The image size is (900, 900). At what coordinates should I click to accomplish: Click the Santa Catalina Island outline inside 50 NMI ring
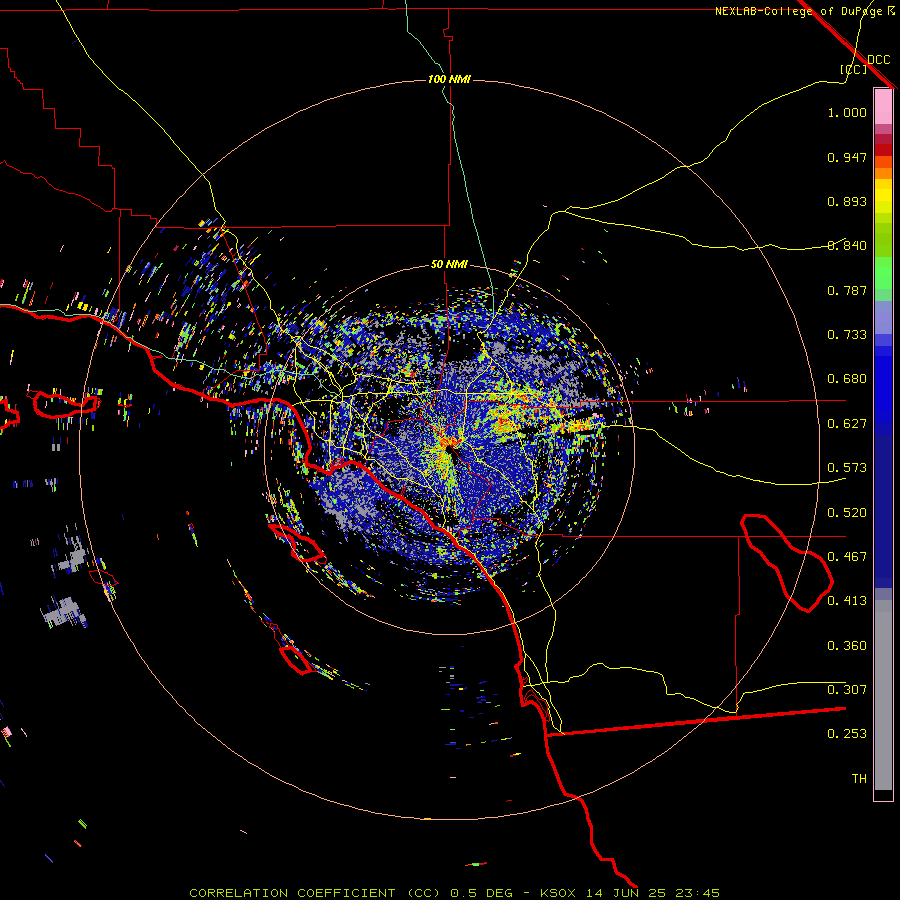297,543
